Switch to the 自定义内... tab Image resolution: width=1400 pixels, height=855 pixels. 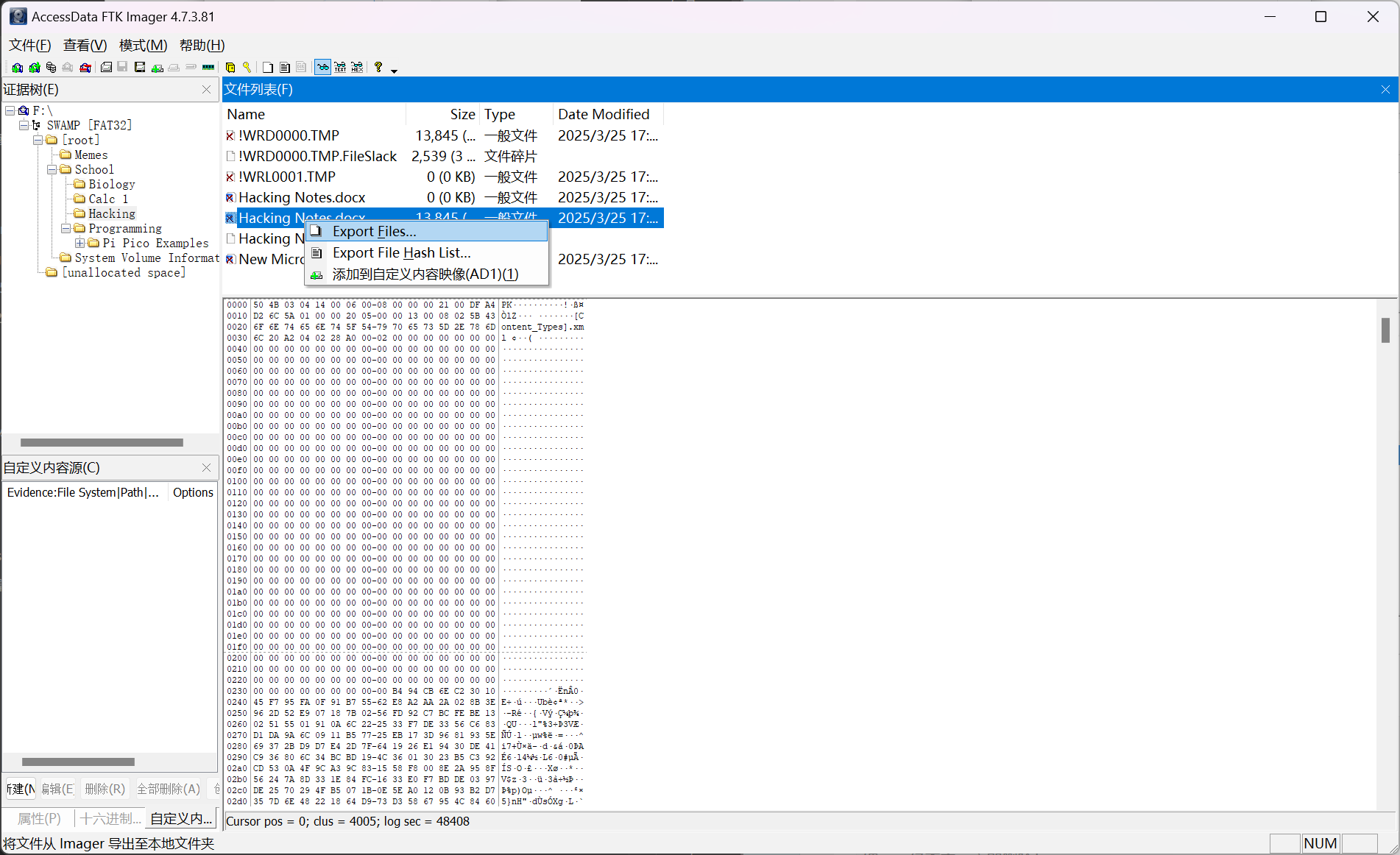point(181,818)
